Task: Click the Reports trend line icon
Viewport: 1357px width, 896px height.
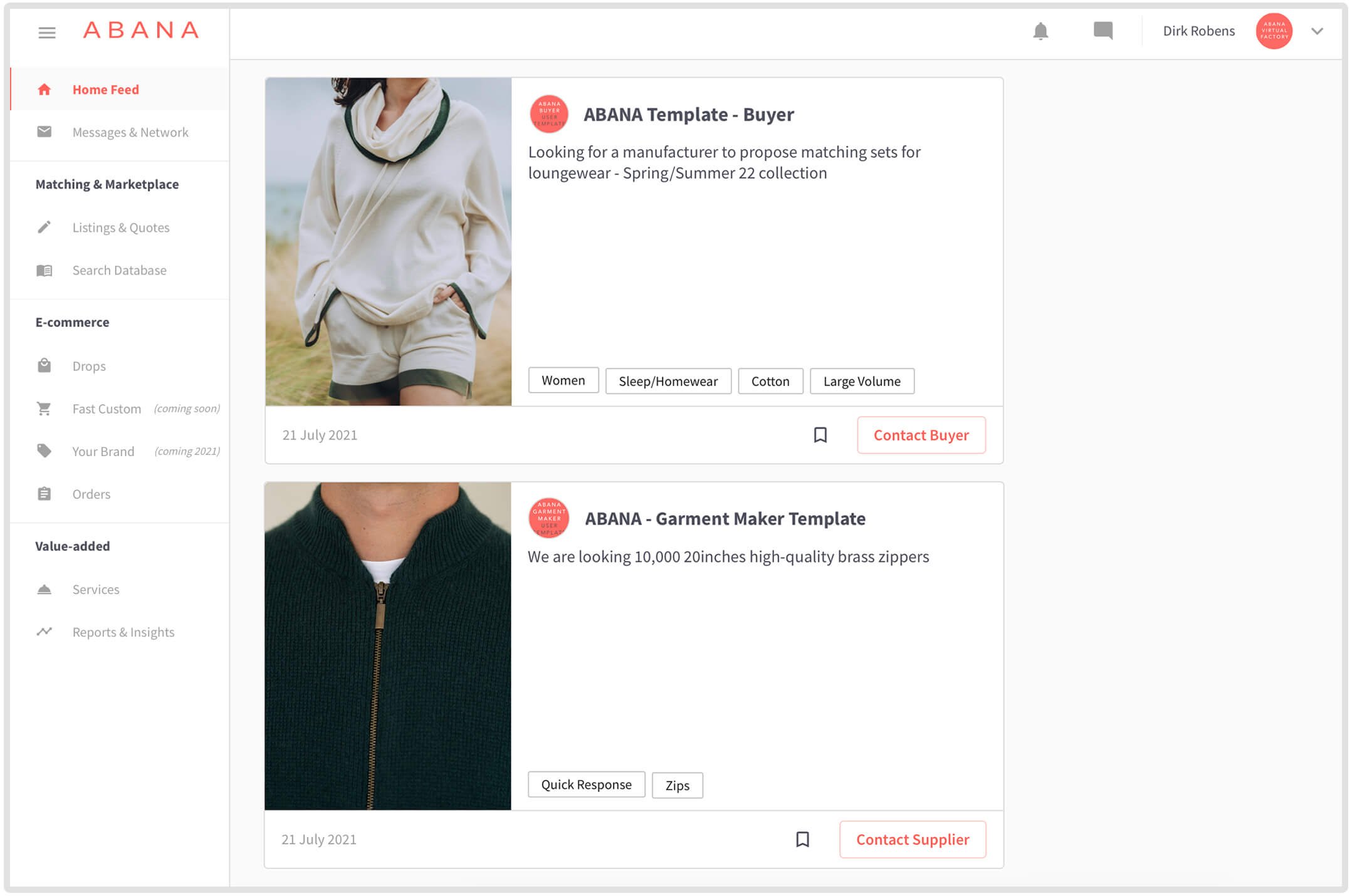Action: tap(44, 632)
